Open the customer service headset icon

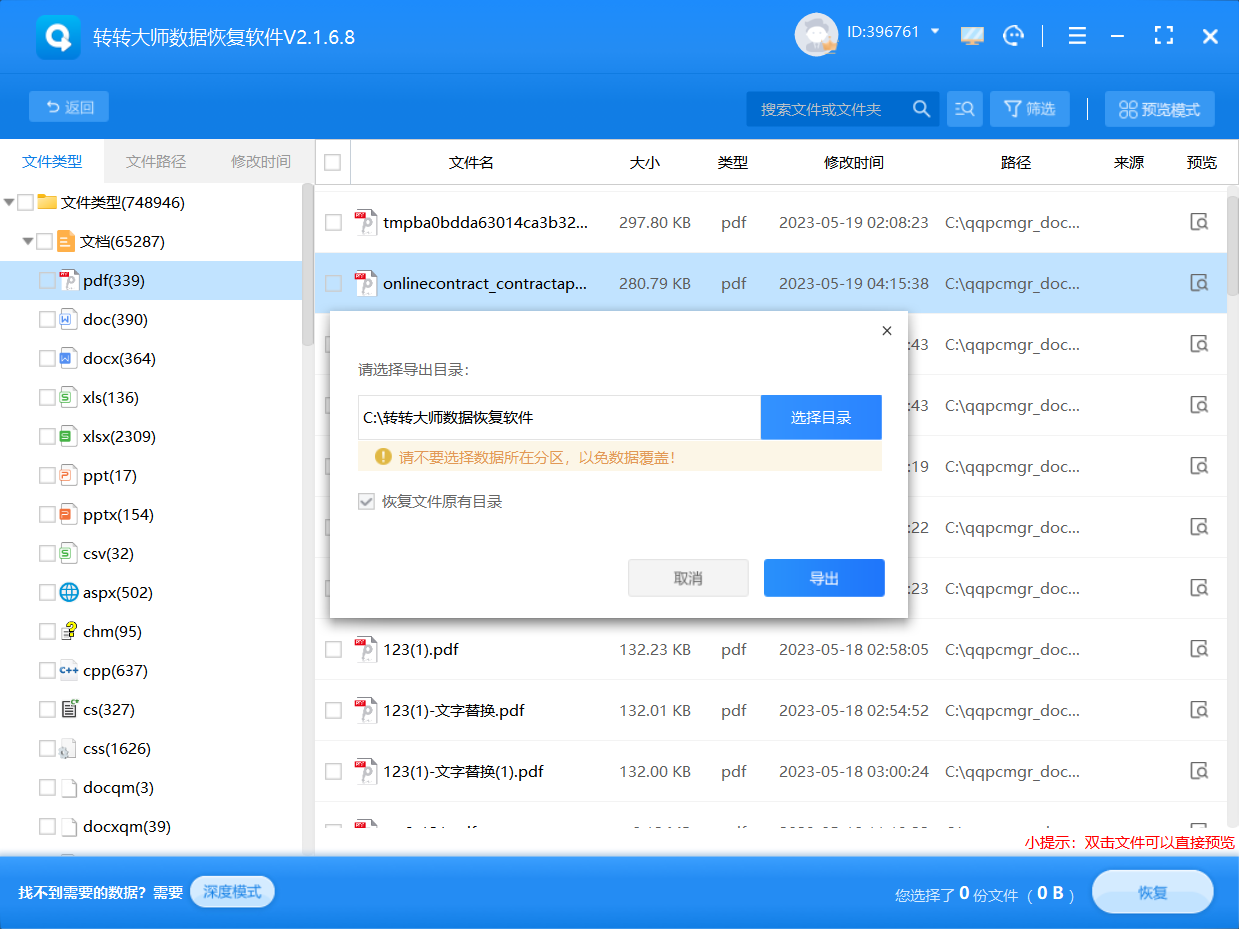coord(1014,36)
